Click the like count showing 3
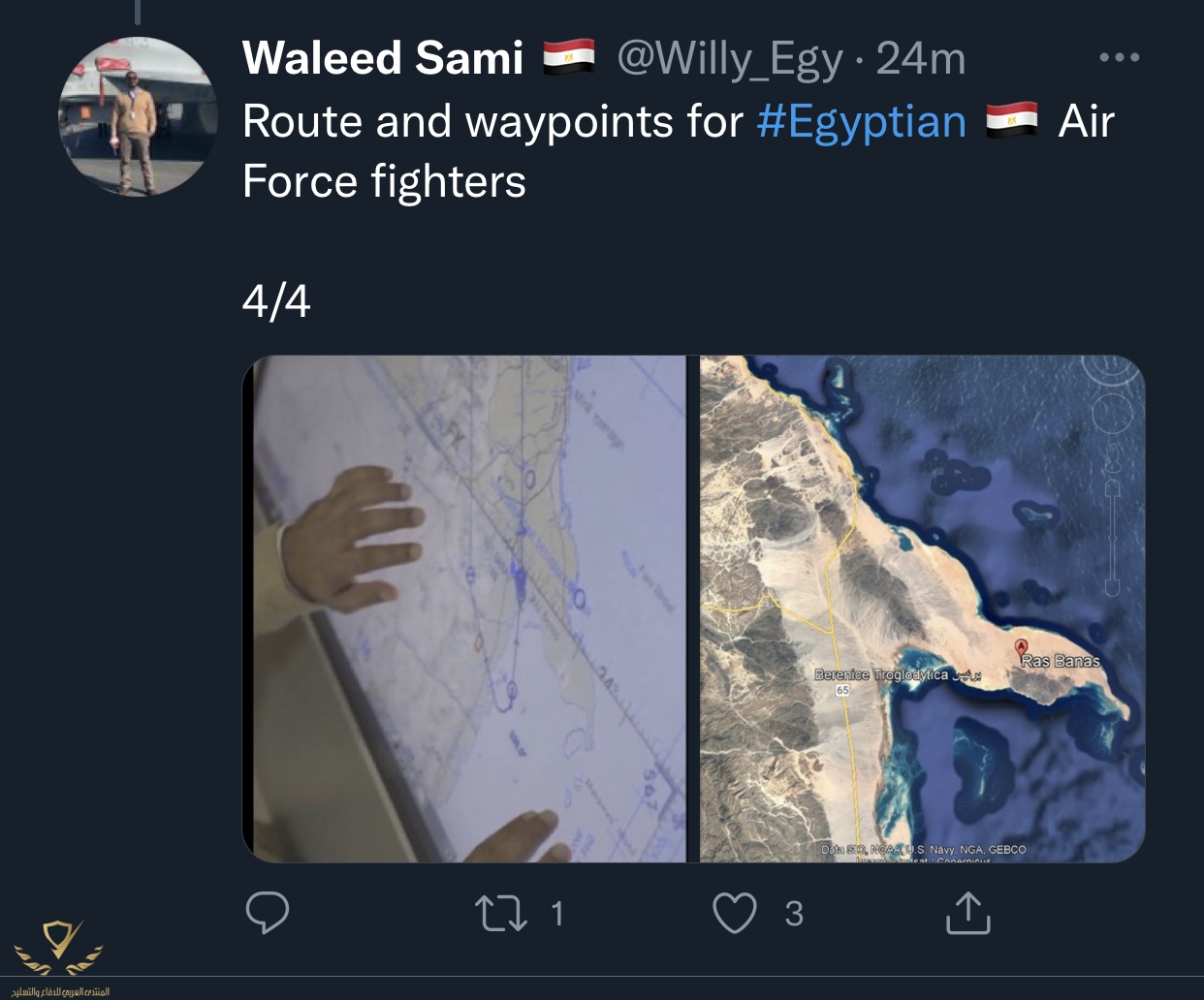 pyautogui.click(x=794, y=913)
